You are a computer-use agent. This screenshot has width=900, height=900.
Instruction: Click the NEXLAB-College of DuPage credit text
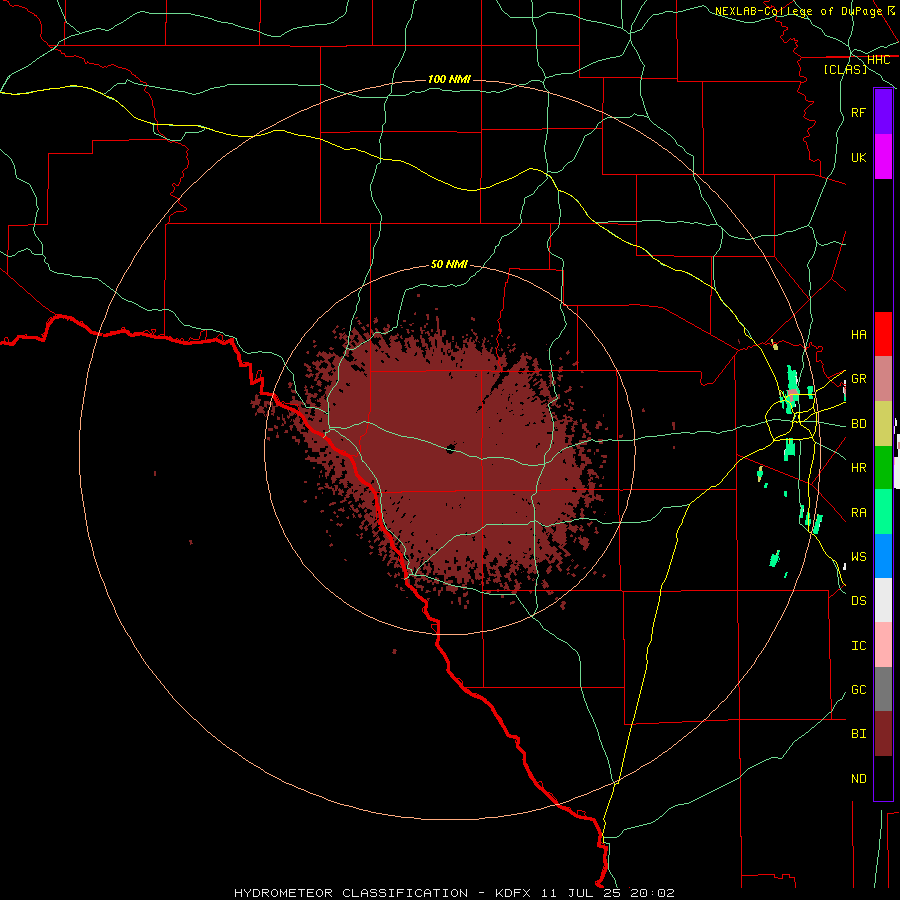pyautogui.click(x=798, y=11)
